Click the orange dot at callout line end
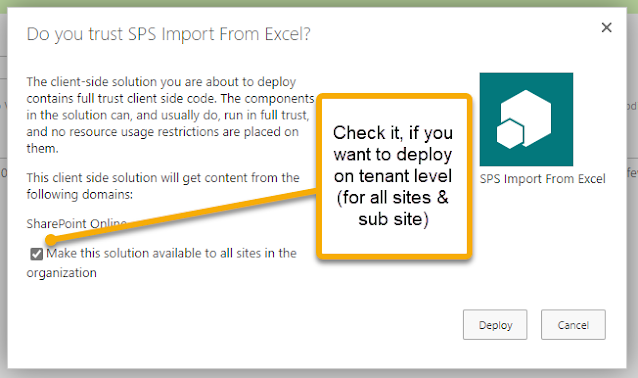The image size is (638, 378). (x=51, y=240)
